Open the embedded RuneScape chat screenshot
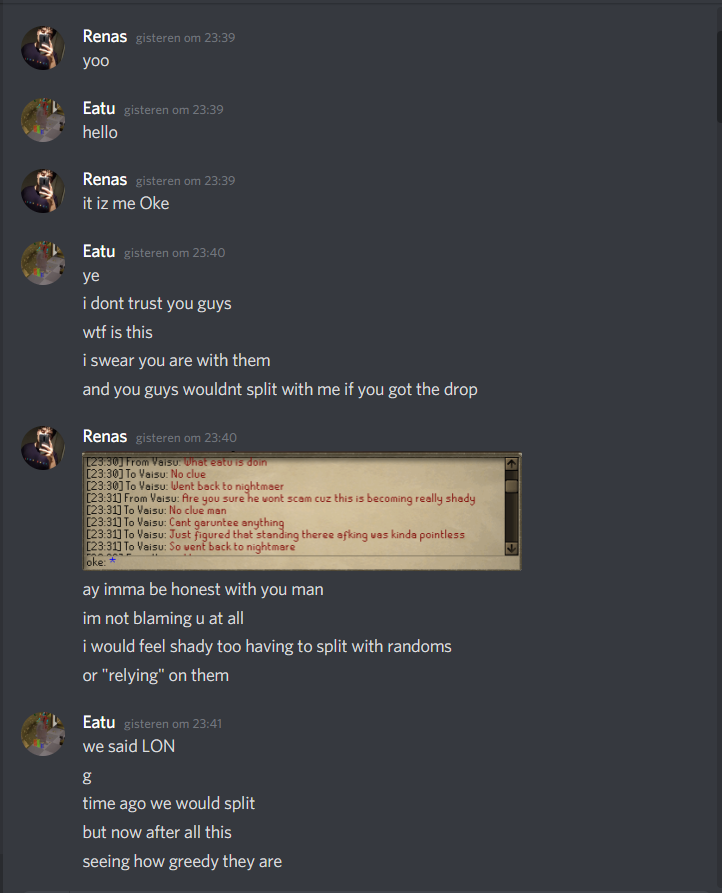 pos(302,511)
